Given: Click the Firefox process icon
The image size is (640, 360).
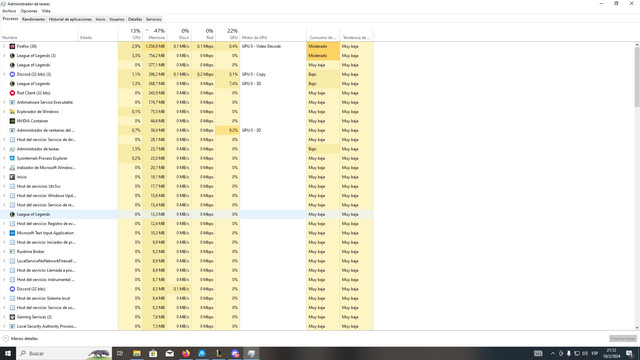Looking at the screenshot, I should pyautogui.click(x=12, y=47).
